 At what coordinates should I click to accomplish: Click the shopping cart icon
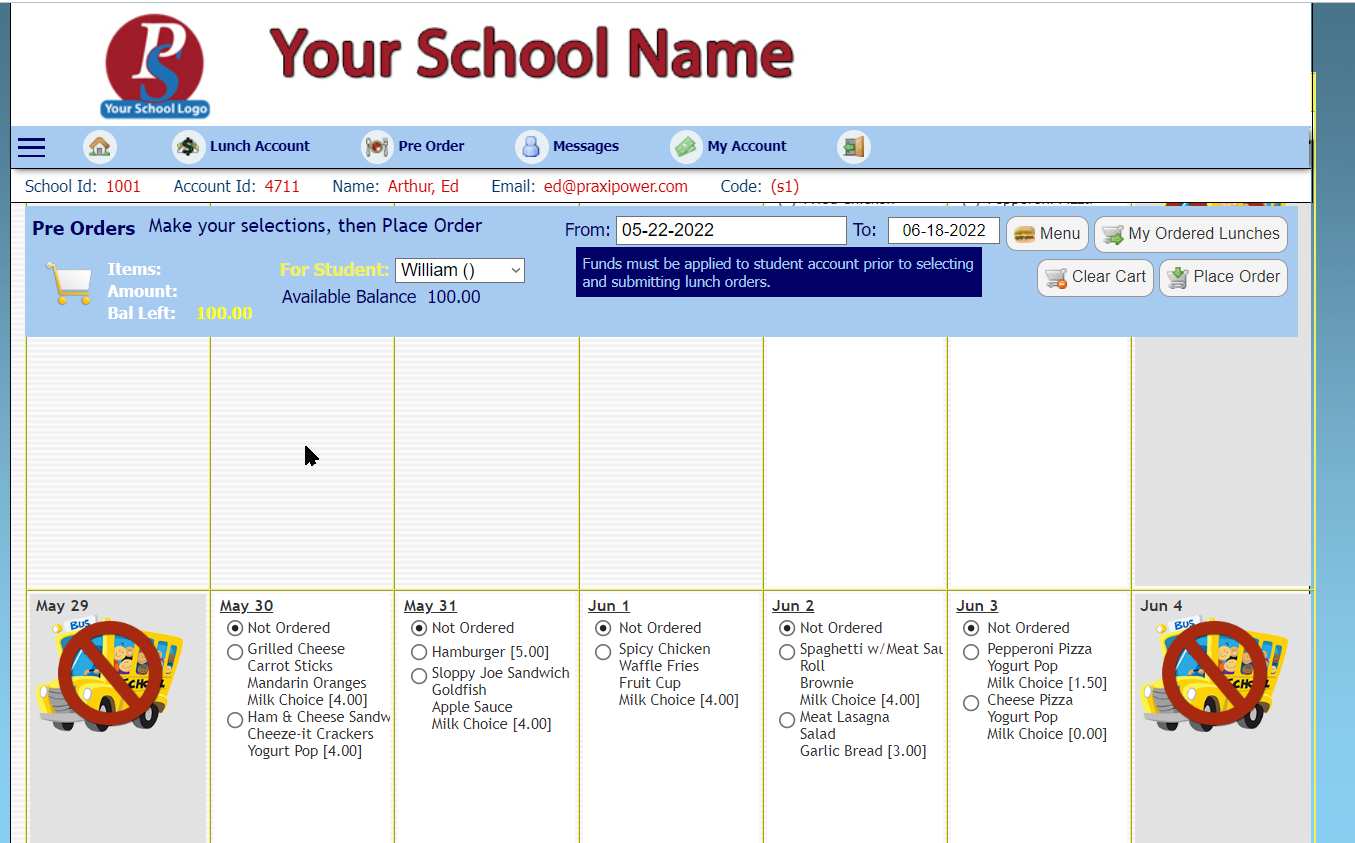(x=68, y=282)
